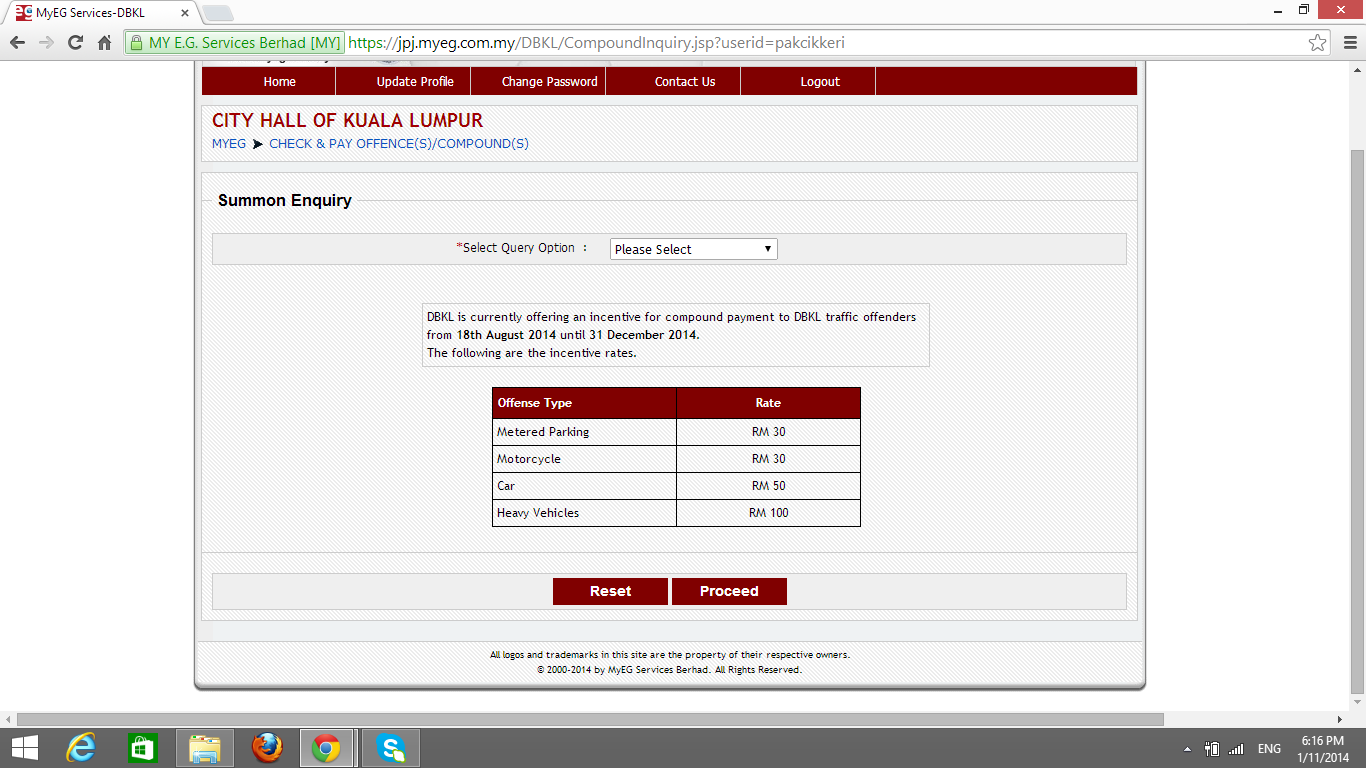Click the ENG language indicator
Screen dimensions: 1366x768
pos(1269,749)
